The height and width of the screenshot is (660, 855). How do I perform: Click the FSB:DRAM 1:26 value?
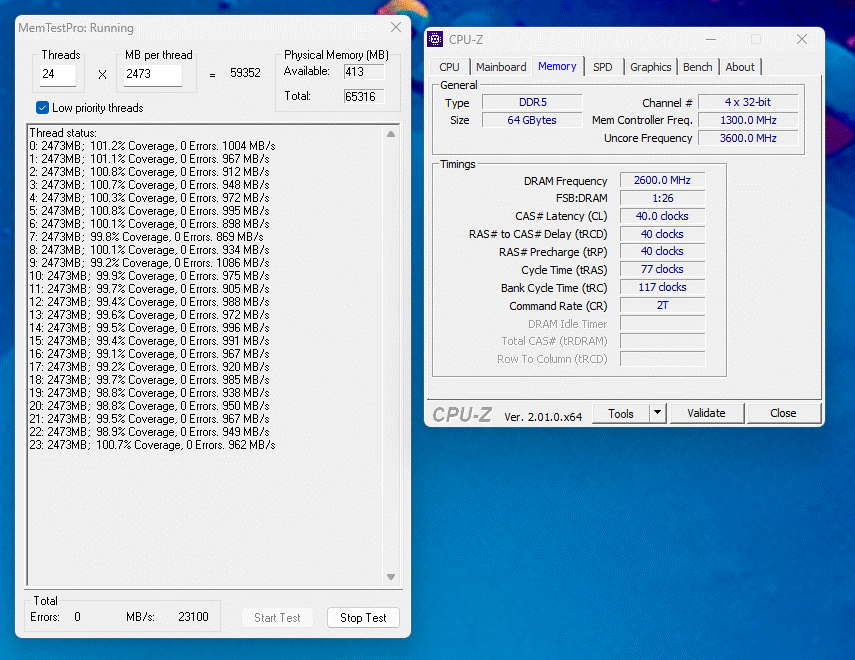(x=662, y=199)
